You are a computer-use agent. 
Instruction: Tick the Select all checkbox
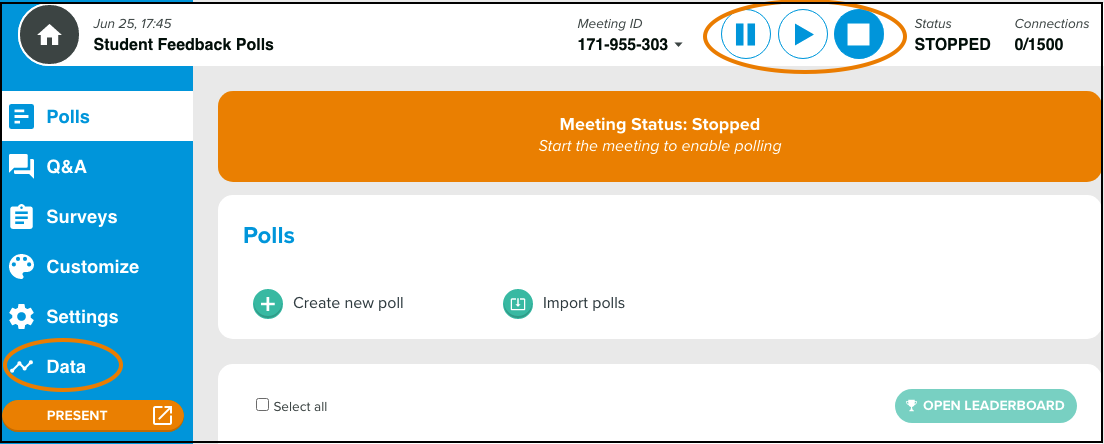coord(263,405)
